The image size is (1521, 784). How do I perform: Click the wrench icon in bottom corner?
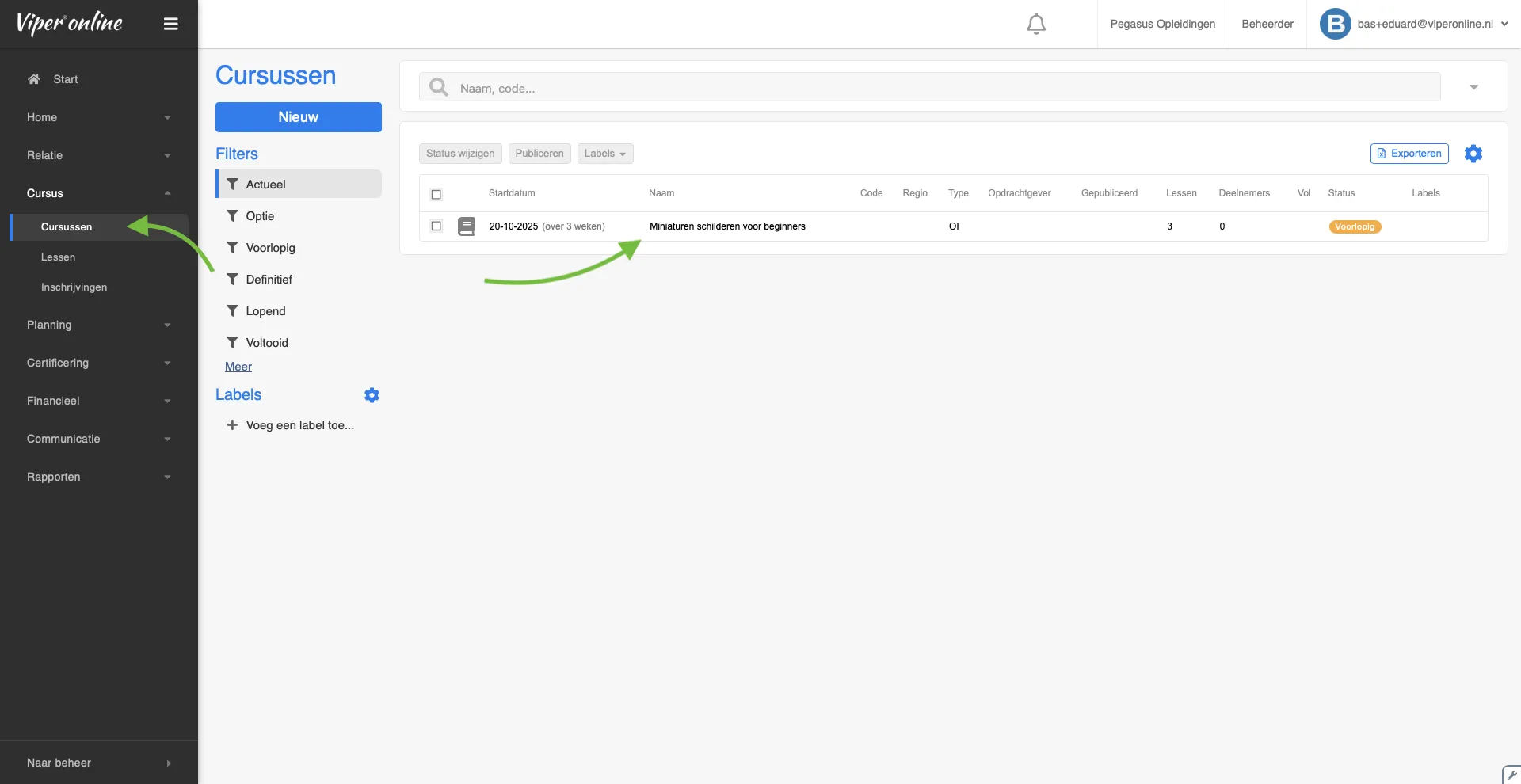tap(1511, 775)
